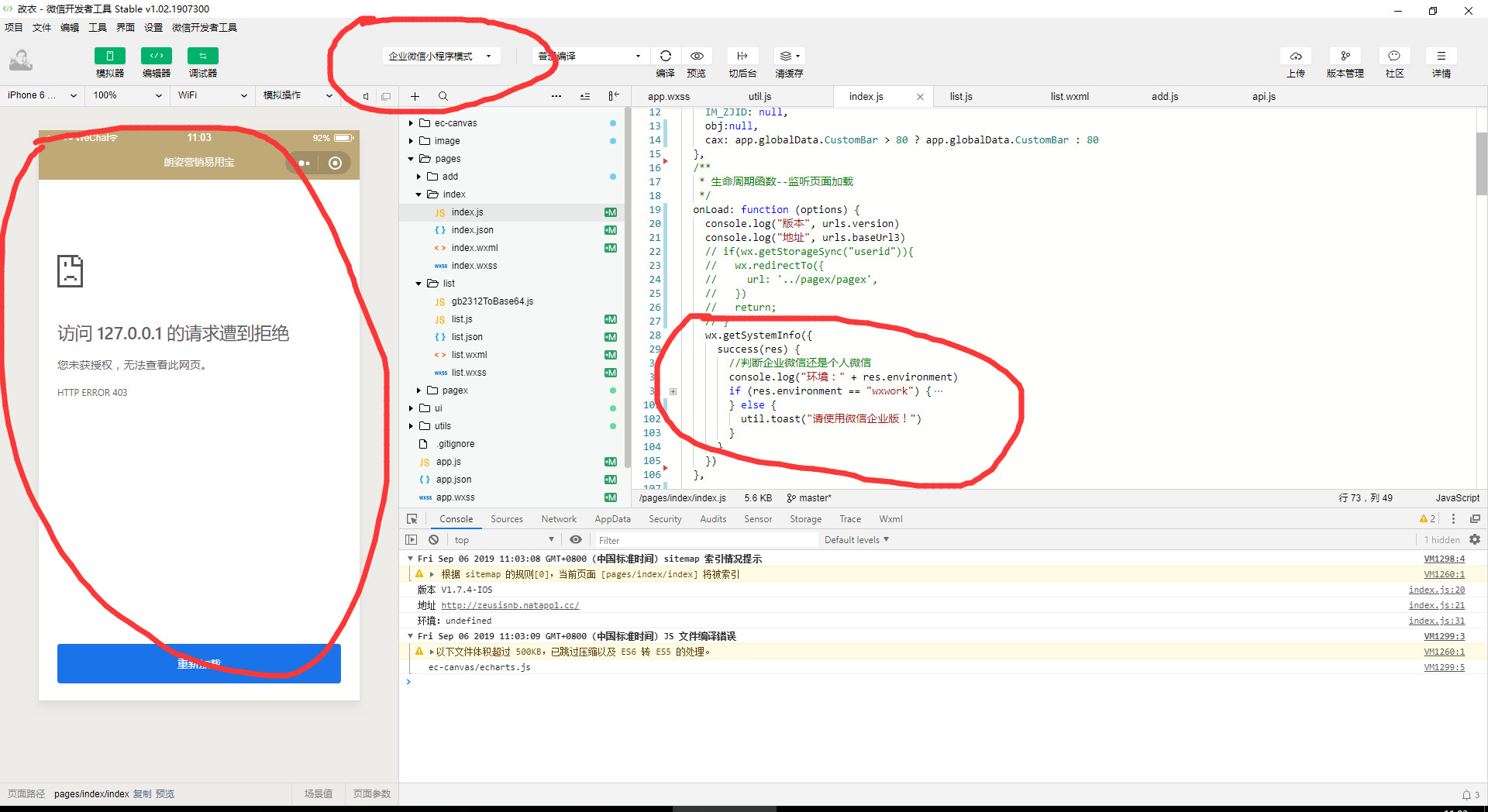Click the console Filter input field
The image size is (1488, 812).
[x=705, y=540]
